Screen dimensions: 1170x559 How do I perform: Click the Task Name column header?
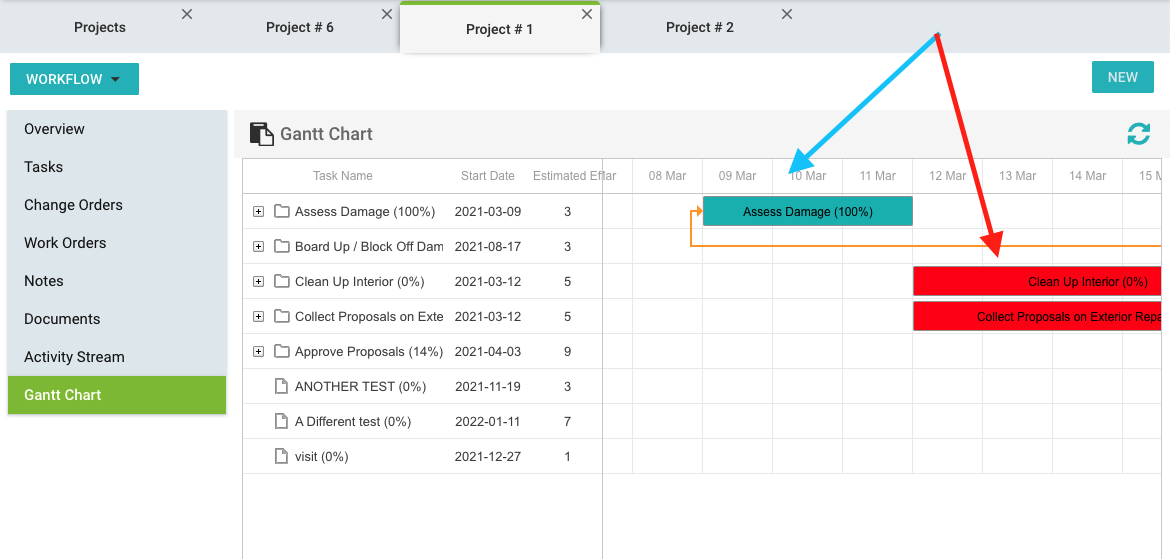(x=342, y=176)
